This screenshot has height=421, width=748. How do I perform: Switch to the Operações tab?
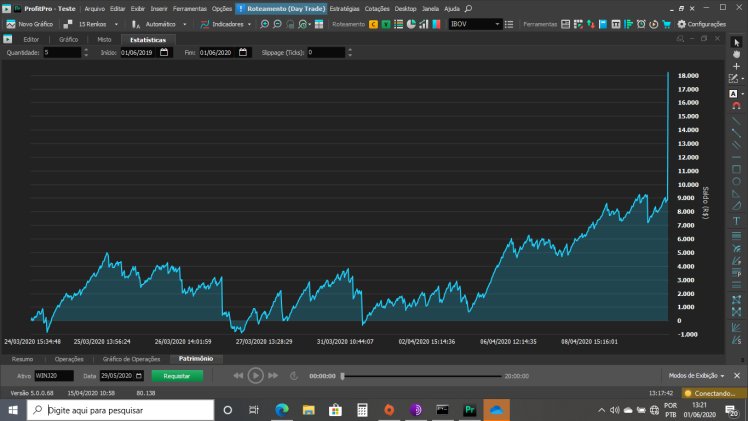(x=69, y=358)
